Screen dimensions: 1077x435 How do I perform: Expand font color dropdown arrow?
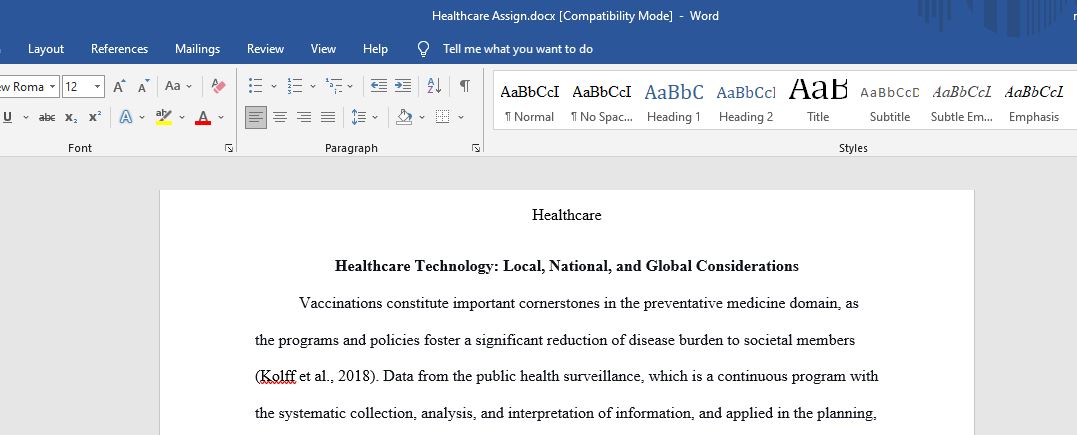[221, 118]
